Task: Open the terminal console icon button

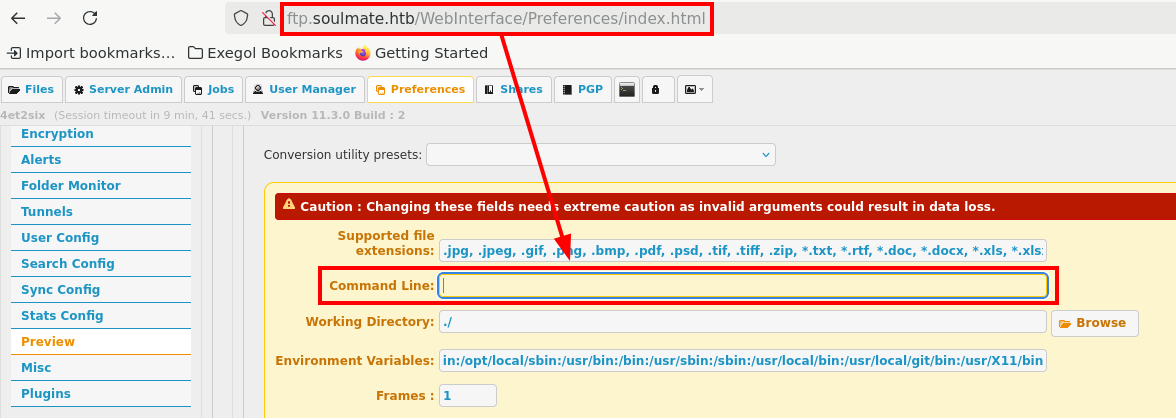Action: tap(627, 89)
